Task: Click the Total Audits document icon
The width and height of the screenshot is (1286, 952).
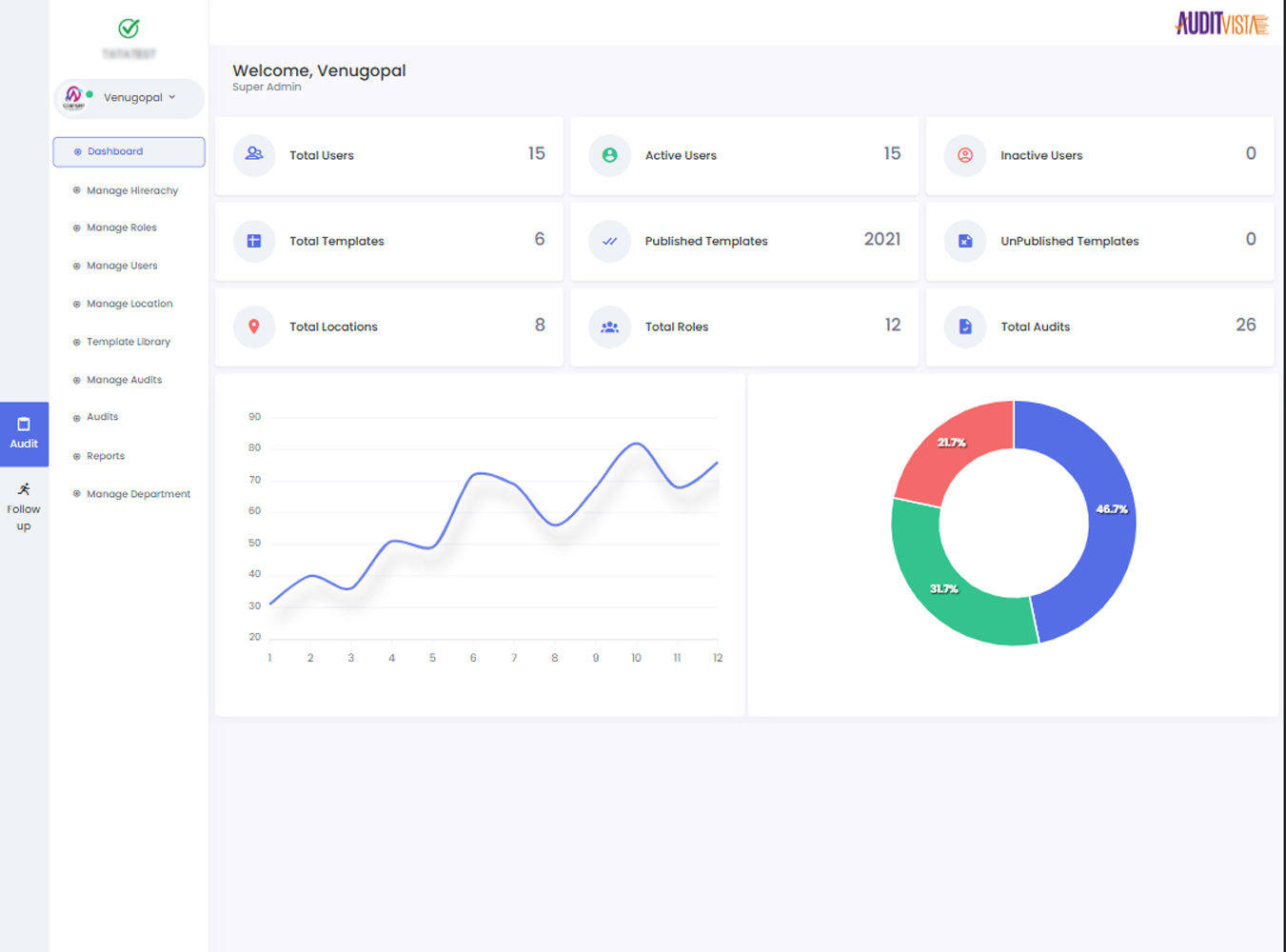Action: coord(965,327)
